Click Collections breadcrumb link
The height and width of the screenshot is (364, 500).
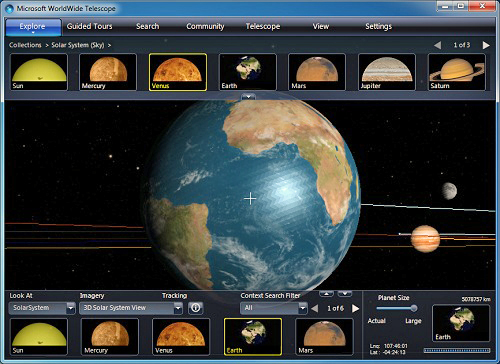click(x=25, y=45)
